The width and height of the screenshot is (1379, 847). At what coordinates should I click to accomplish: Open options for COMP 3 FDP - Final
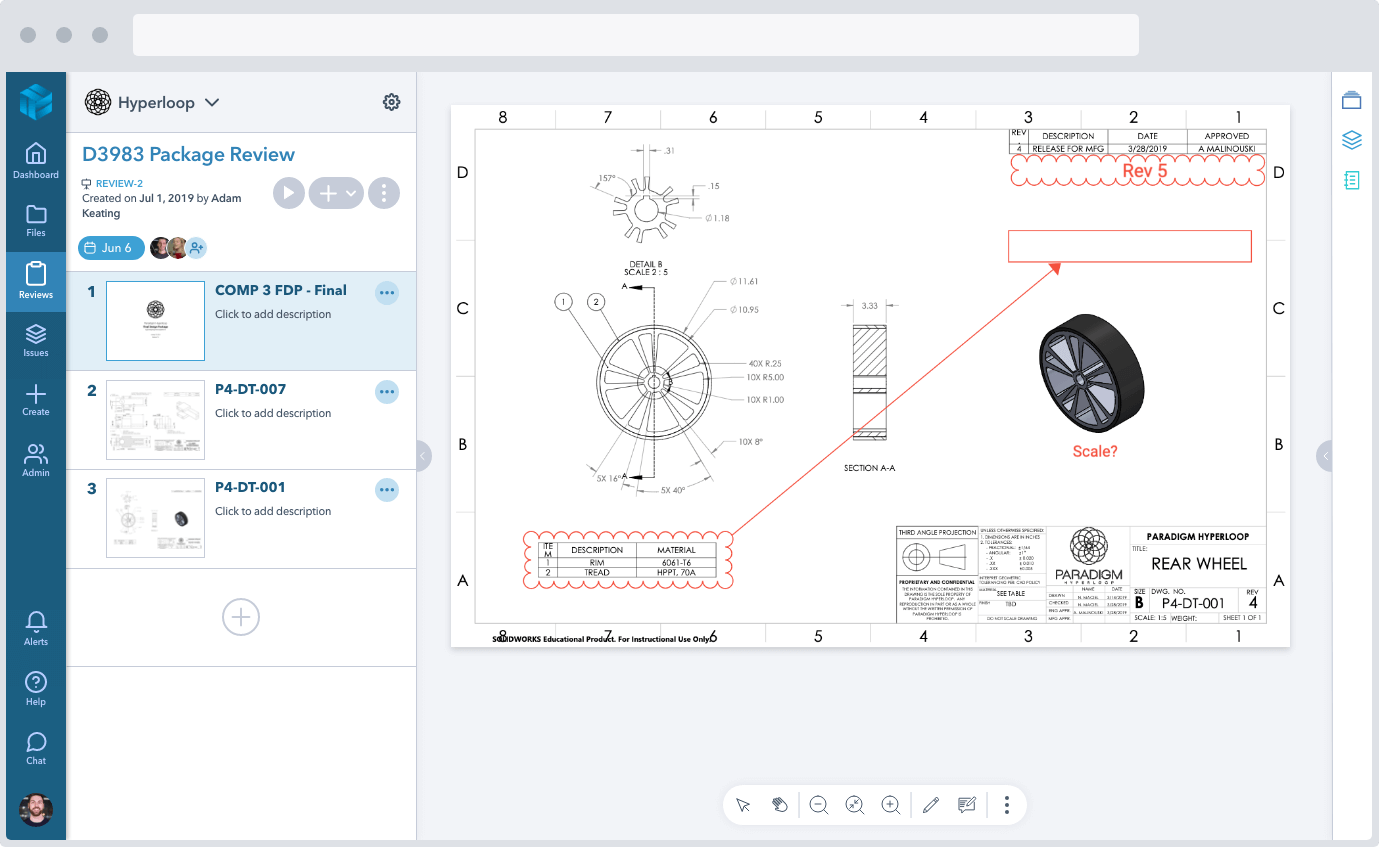pos(387,292)
